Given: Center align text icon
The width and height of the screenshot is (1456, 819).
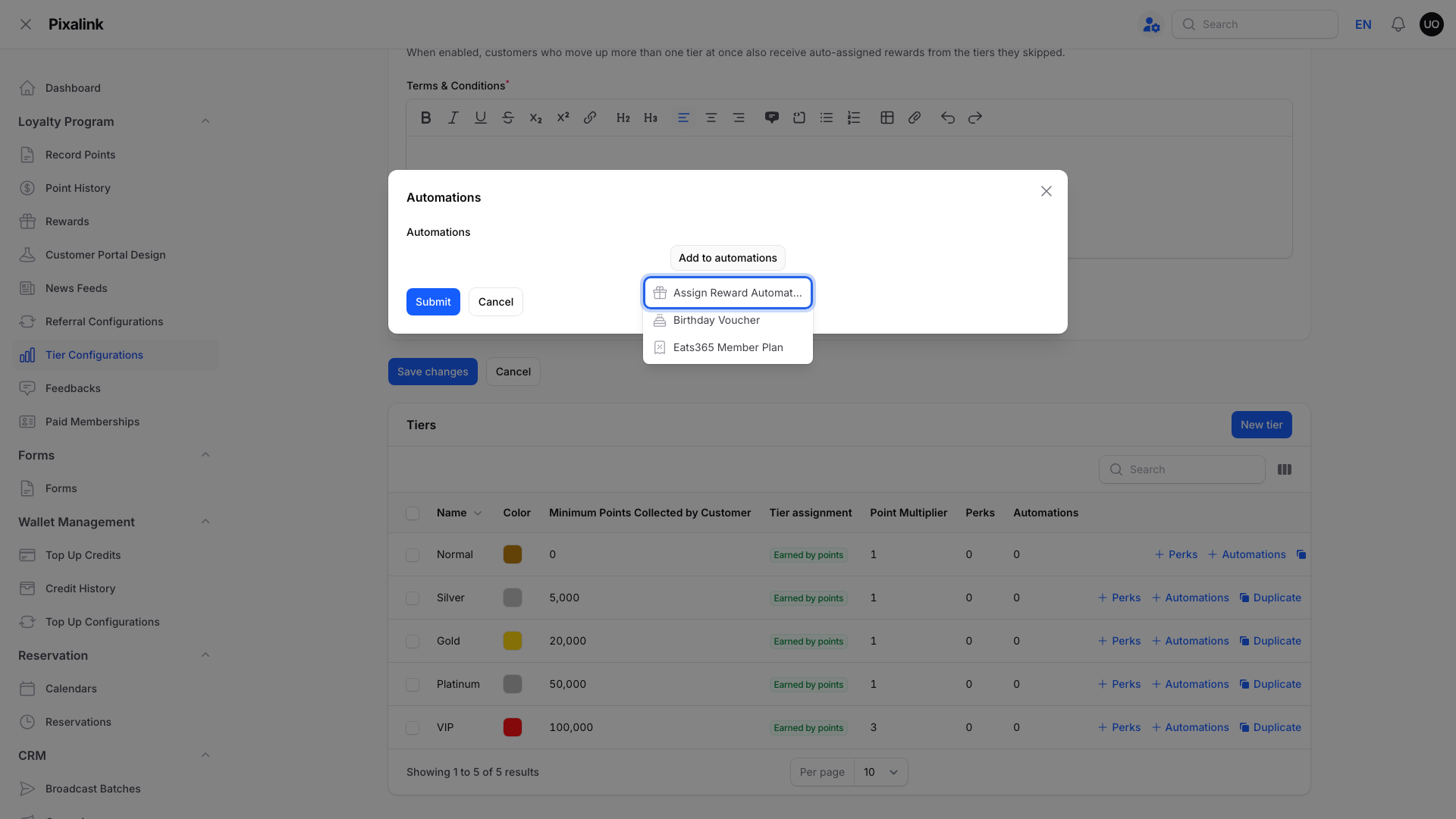Looking at the screenshot, I should pos(711,118).
